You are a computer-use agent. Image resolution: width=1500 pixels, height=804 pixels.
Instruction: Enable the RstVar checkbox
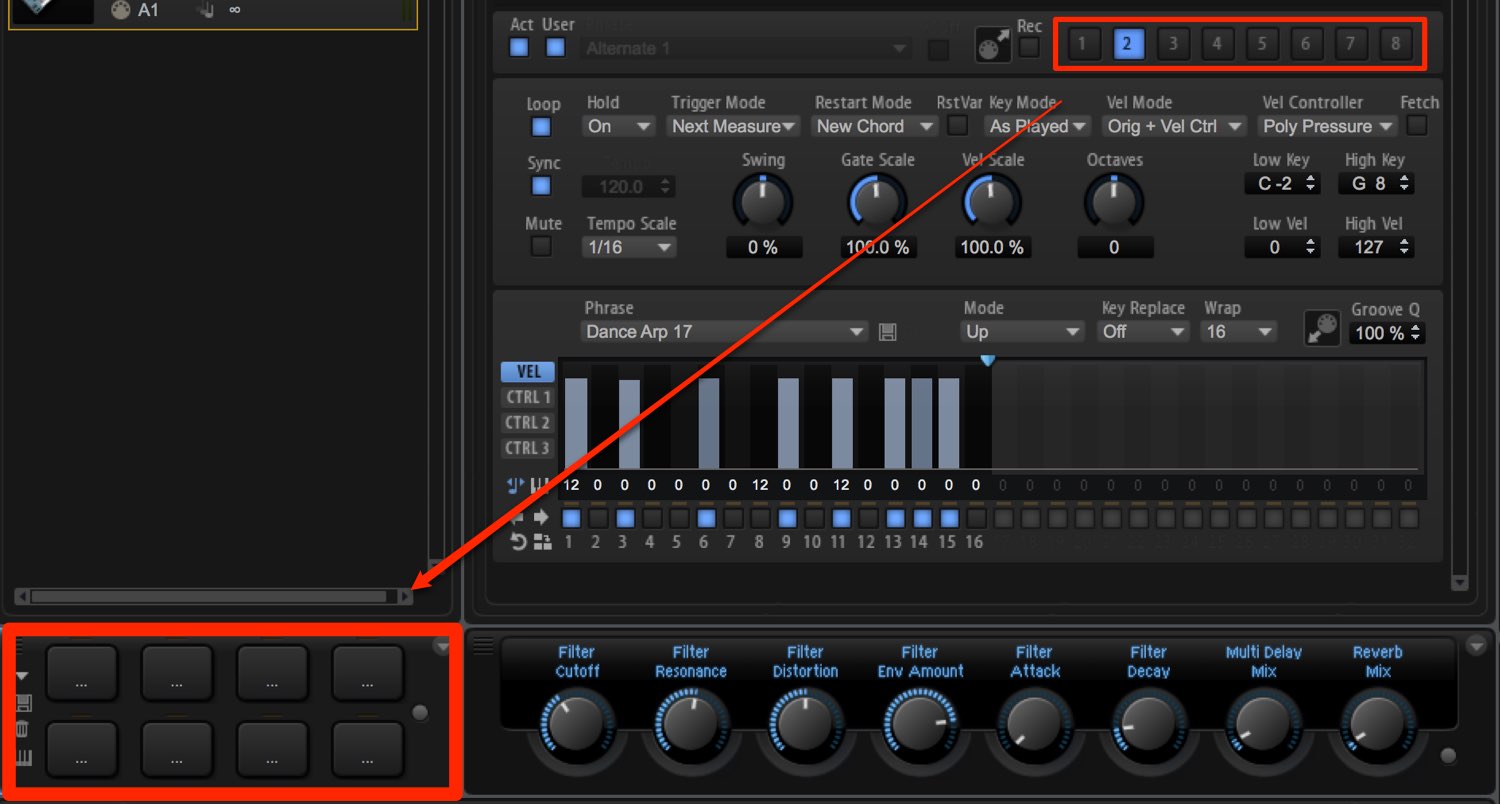point(957,126)
